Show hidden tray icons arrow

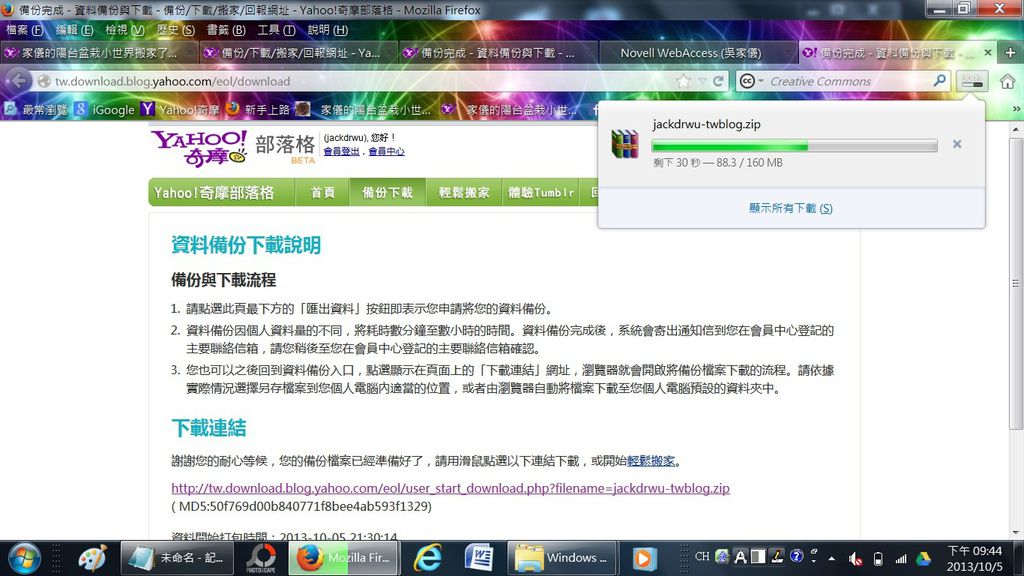pos(831,558)
